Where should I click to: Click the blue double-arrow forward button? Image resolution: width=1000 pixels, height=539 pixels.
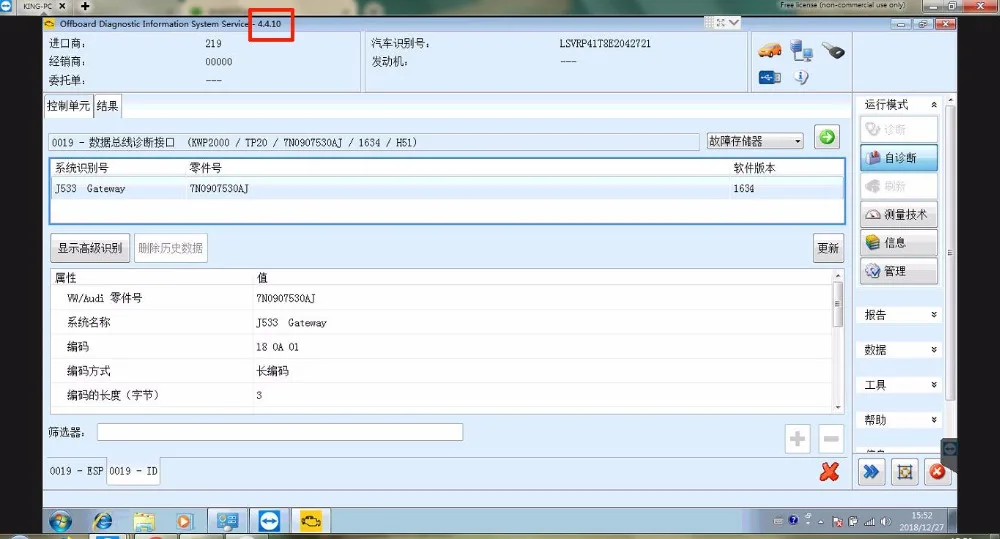click(x=871, y=472)
